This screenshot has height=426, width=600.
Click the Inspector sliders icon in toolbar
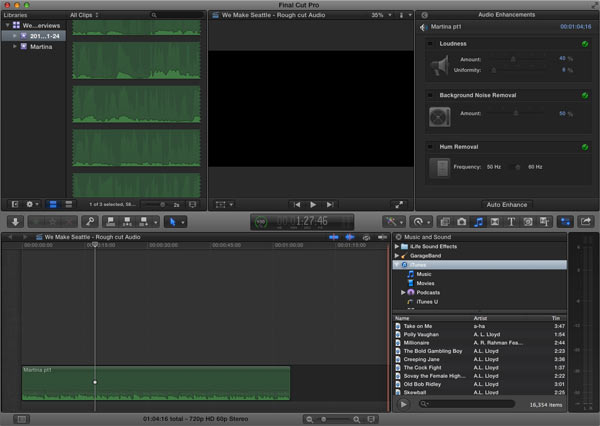[x=565, y=222]
